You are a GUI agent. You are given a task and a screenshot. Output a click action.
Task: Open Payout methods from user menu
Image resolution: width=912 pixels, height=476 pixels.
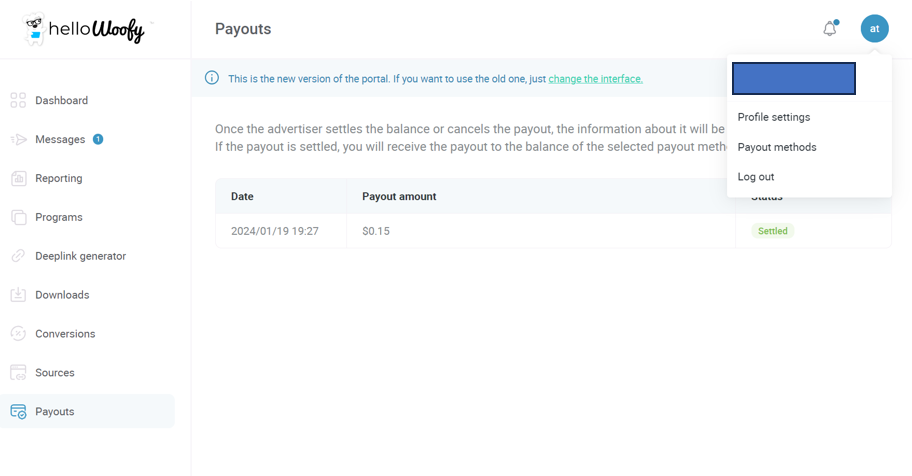point(776,147)
